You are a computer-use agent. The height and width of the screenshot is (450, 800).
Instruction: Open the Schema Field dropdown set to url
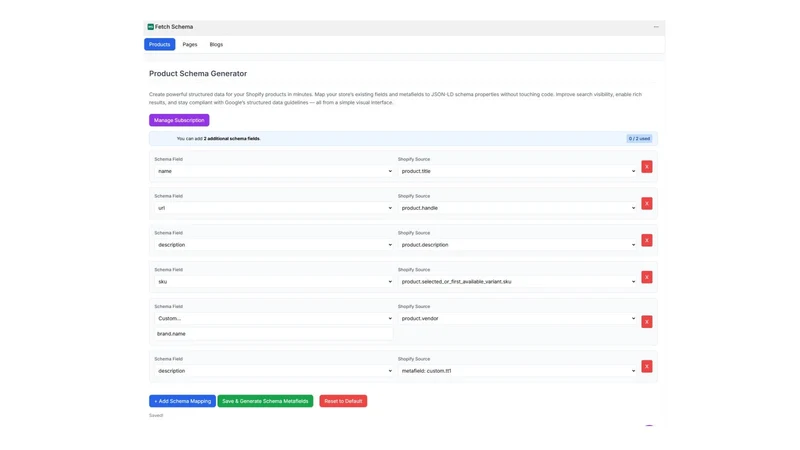tap(274, 208)
